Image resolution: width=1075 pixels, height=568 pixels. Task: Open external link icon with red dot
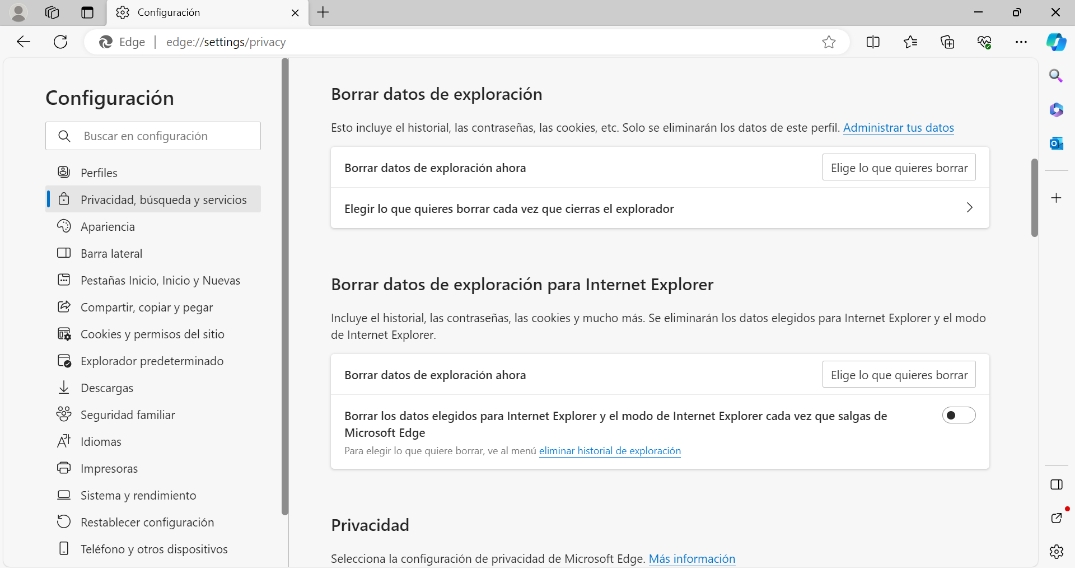click(x=1056, y=517)
